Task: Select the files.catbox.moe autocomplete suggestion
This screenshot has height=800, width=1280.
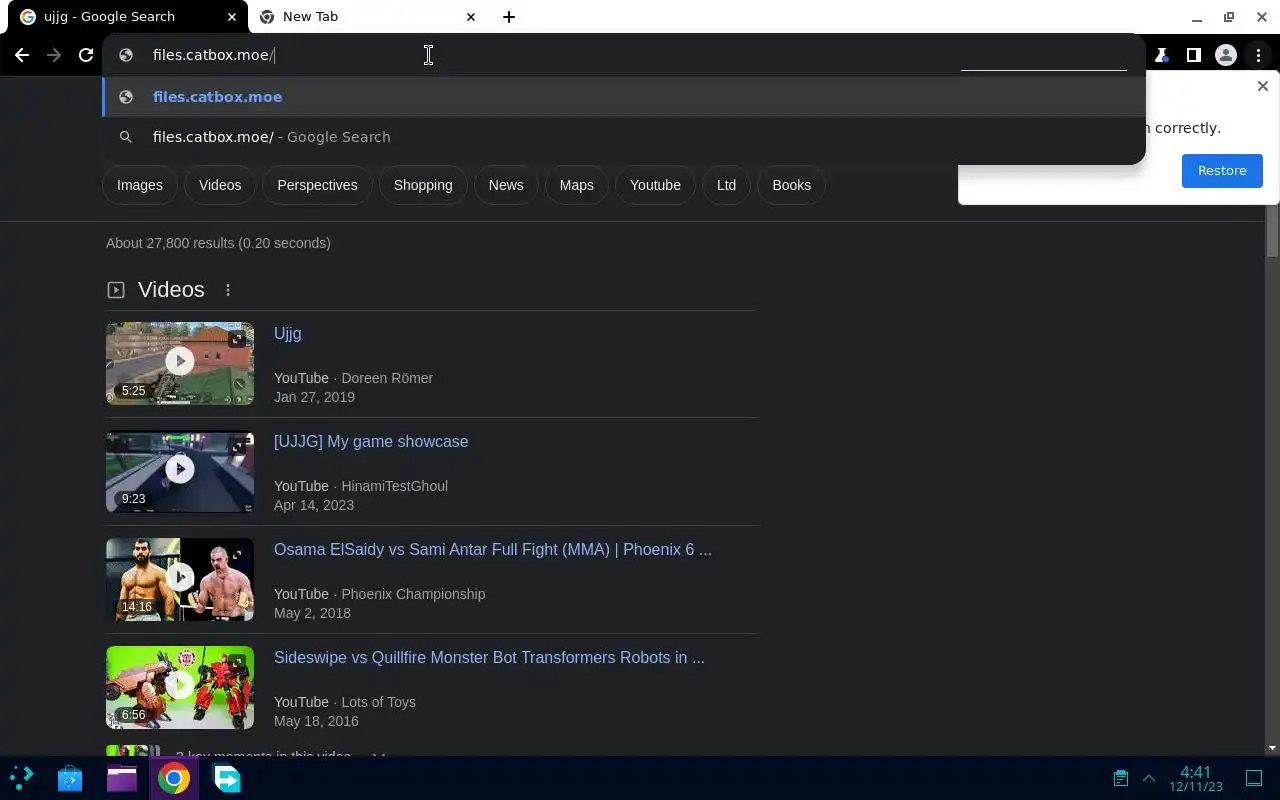Action: [x=624, y=97]
